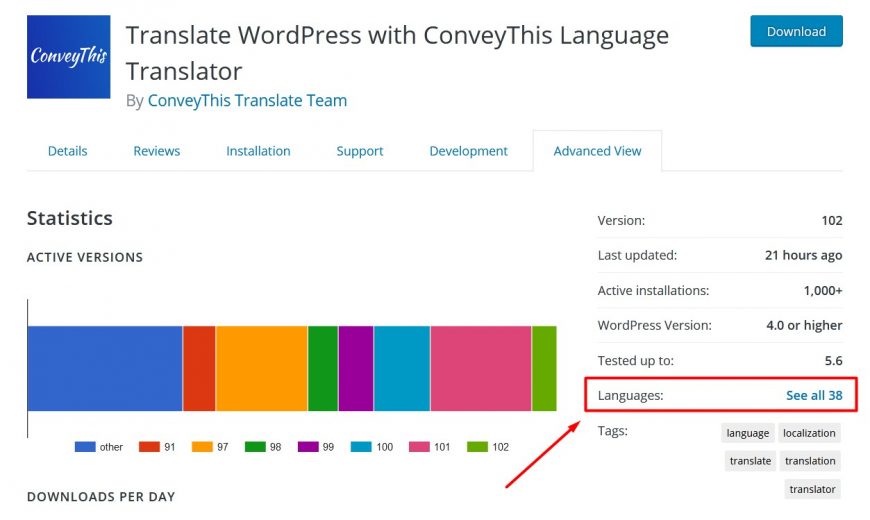
Task: Click the 'Tags:' label
Action: coord(613,431)
